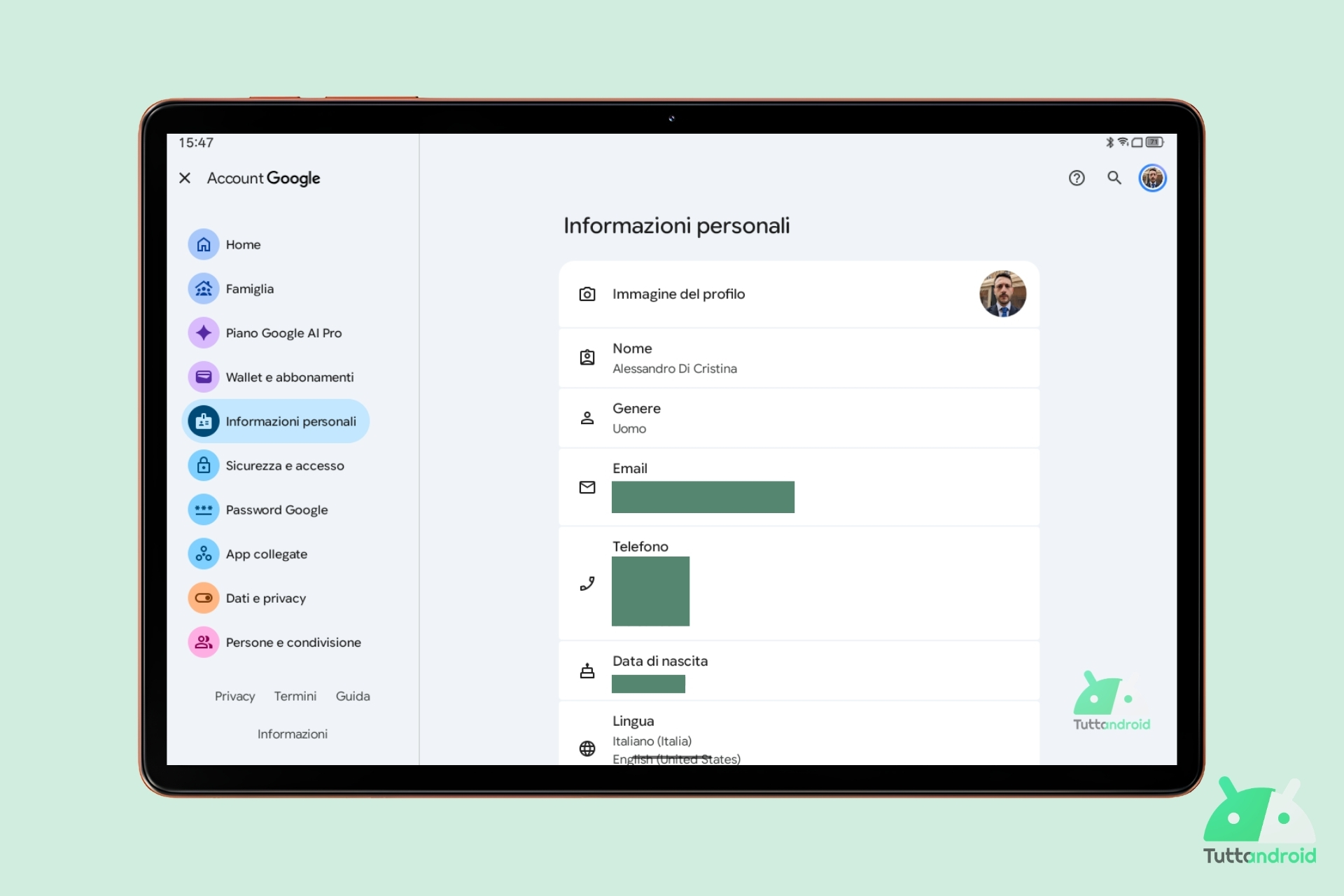Open the Password Google section

276,510
